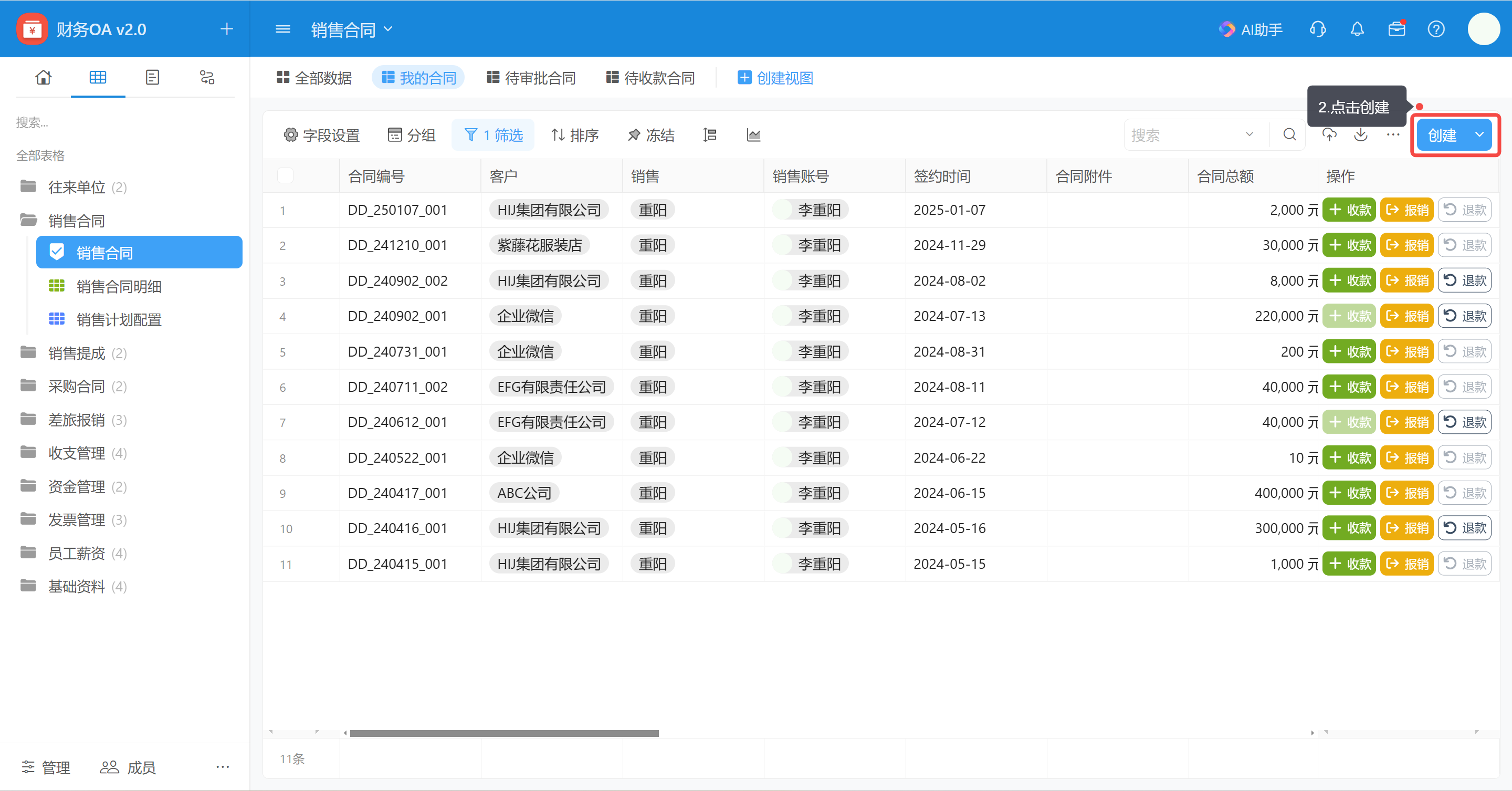Switch to the table grid sidebar tab

pyautogui.click(x=98, y=77)
